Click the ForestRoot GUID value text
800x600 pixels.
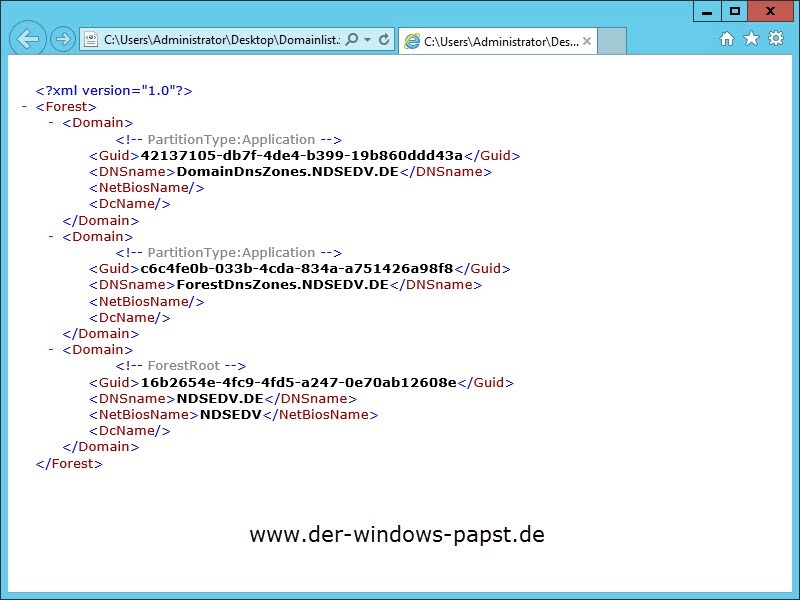298,382
